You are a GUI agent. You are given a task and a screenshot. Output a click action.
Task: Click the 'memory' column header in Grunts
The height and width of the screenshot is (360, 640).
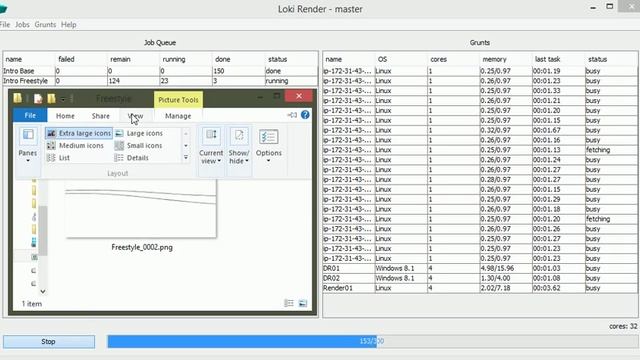[x=494, y=59]
